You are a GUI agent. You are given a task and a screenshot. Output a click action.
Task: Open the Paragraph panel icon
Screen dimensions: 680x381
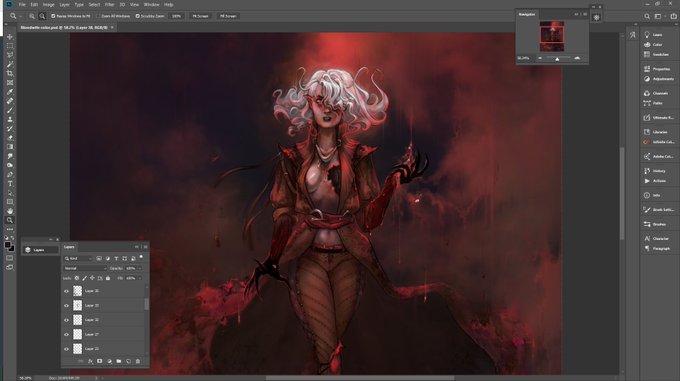coord(647,248)
